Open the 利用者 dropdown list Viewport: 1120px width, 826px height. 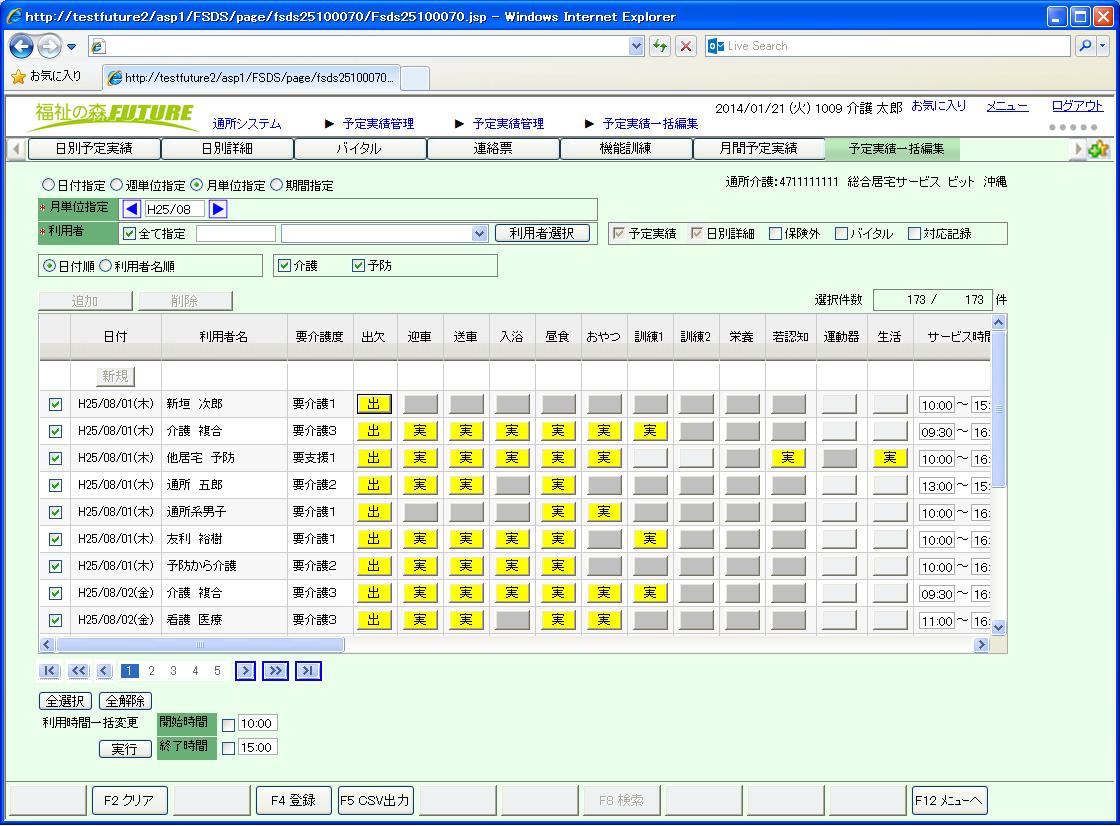coord(479,234)
